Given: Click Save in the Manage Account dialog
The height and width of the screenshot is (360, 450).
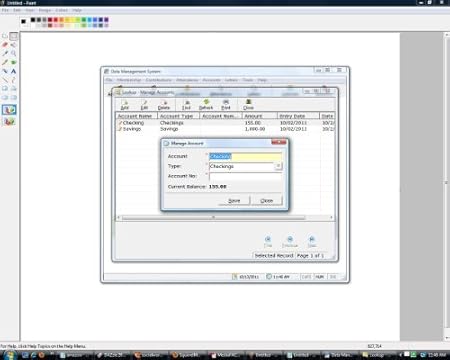Looking at the screenshot, I should [234, 200].
